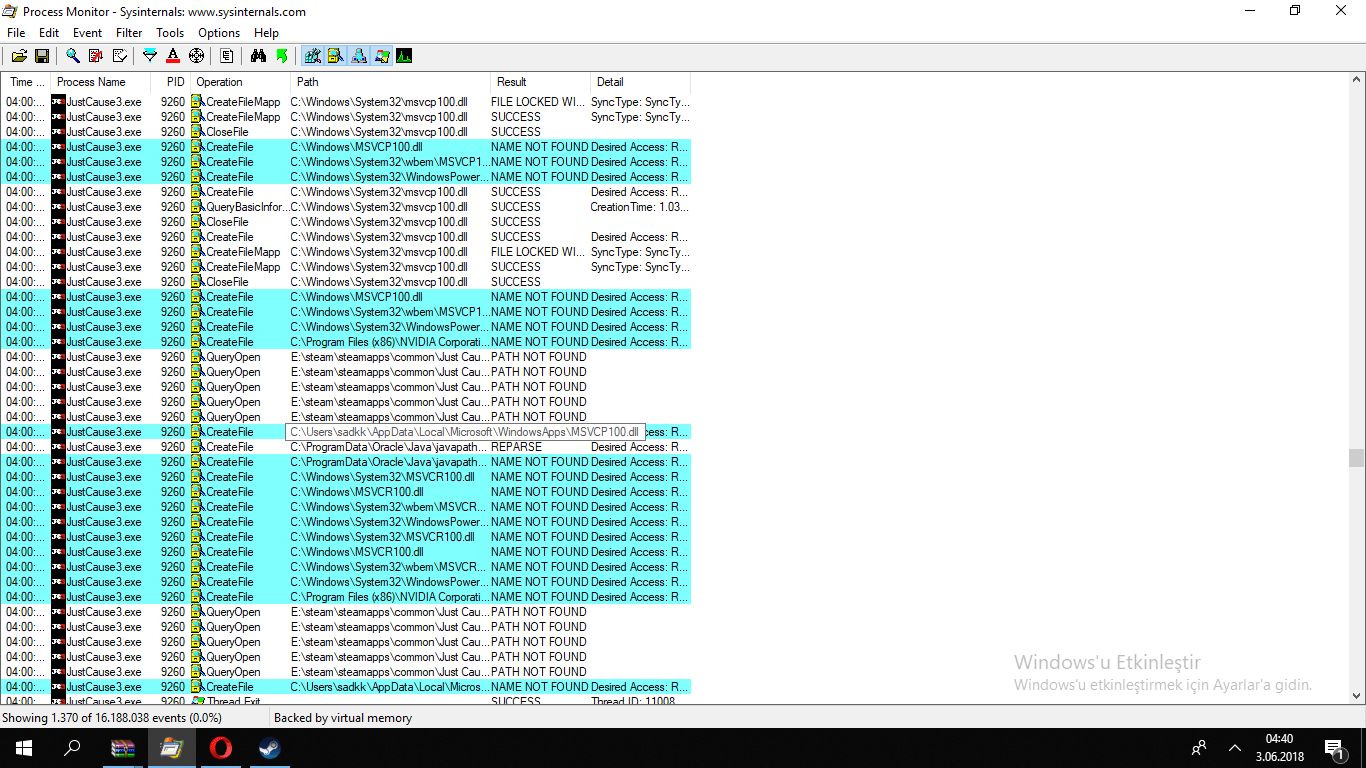Open Steam from the taskbar
Viewport: 1366px width, 768px height.
269,748
